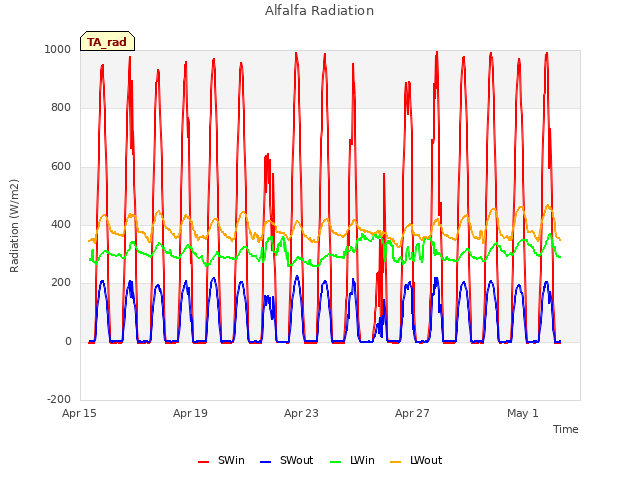
Task: Click the 1000 y-axis tick label
Action: (x=58, y=49)
